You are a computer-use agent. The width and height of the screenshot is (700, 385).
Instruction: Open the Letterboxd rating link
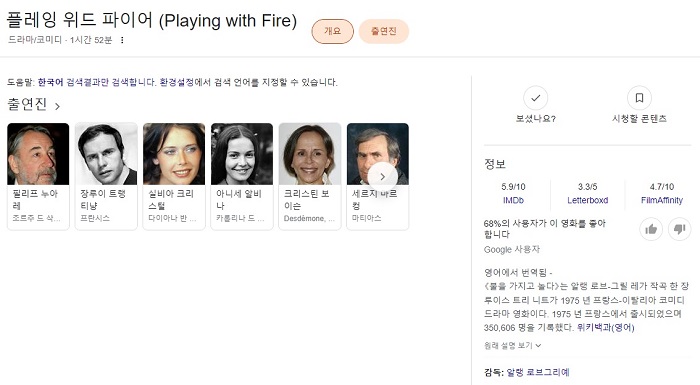[x=588, y=200]
